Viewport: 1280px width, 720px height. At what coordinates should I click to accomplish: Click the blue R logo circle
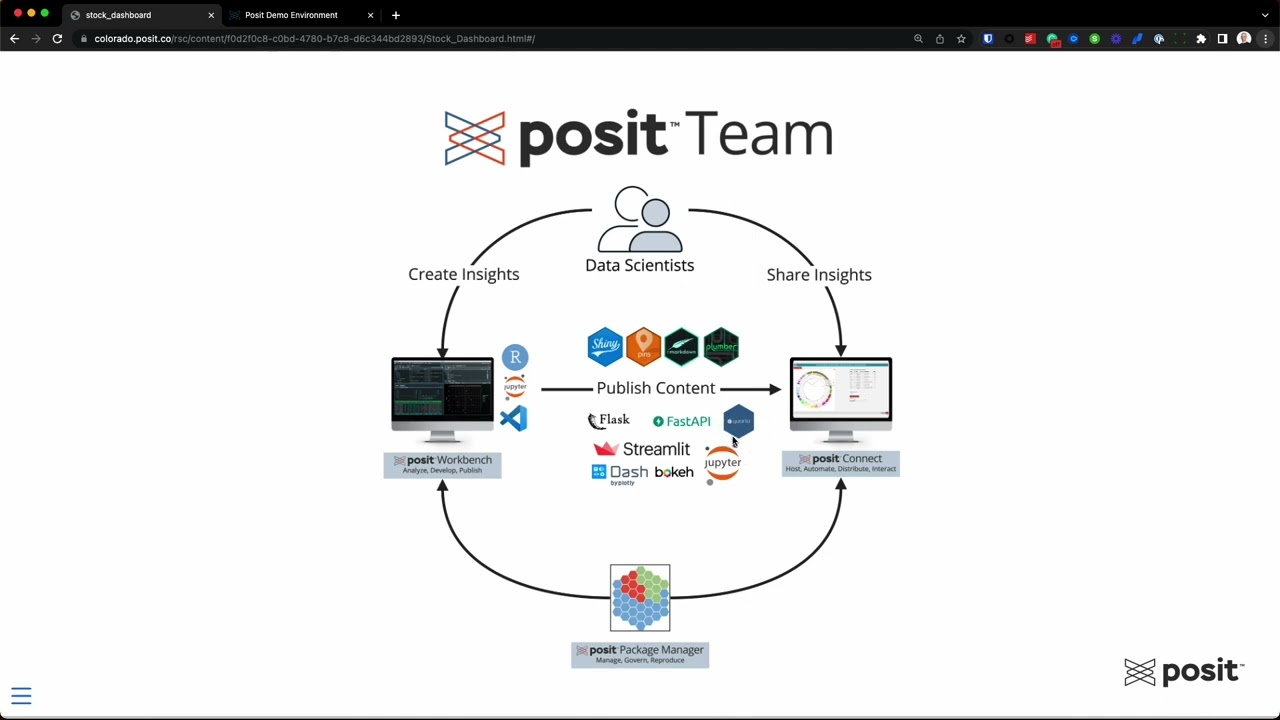[515, 357]
